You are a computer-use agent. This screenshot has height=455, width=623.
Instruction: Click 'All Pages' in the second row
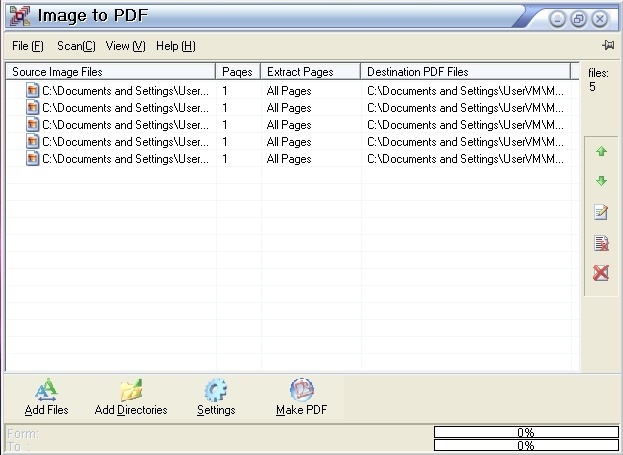click(289, 108)
